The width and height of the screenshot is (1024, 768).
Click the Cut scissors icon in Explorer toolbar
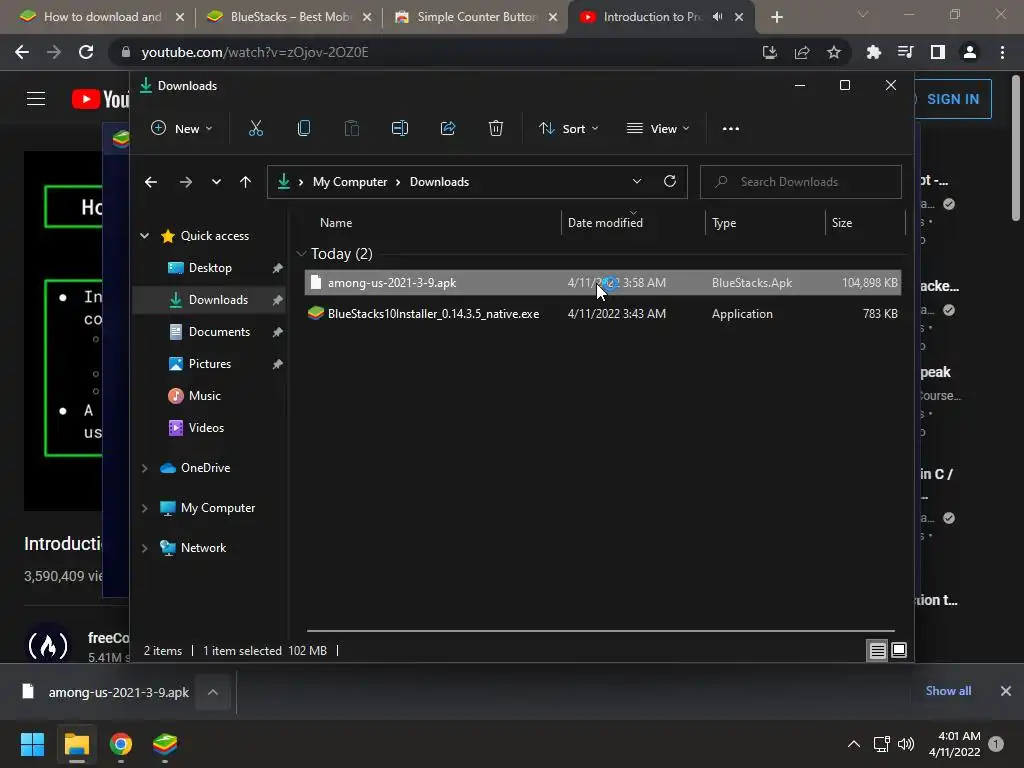click(x=255, y=129)
